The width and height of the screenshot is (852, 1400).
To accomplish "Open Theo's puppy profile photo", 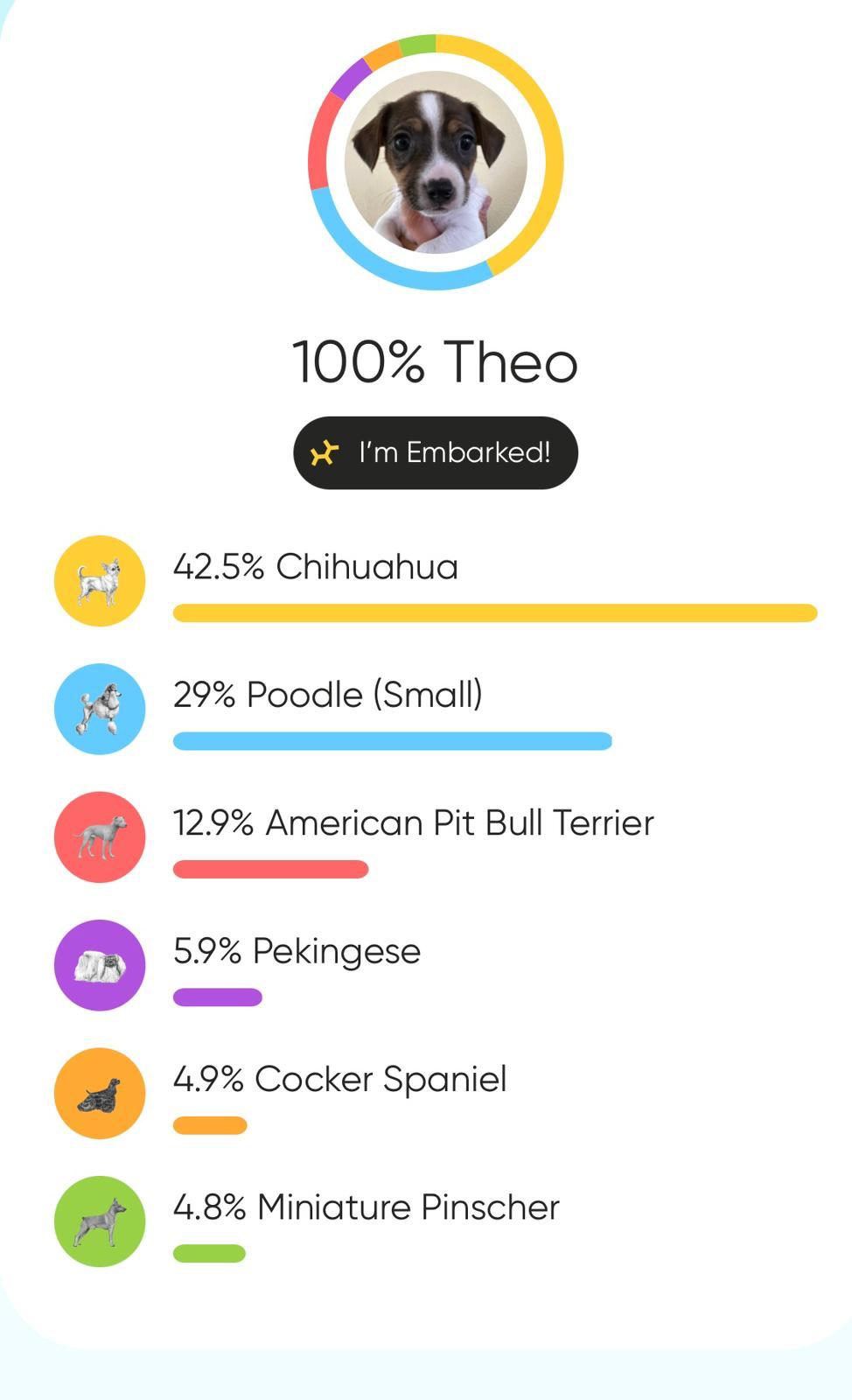I will [436, 163].
